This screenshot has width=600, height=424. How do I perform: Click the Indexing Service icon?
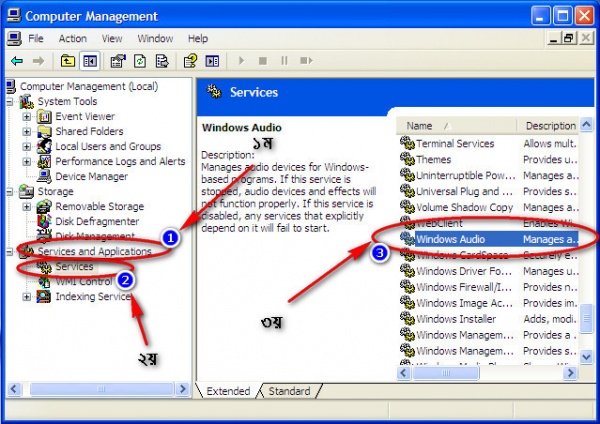pyautogui.click(x=44, y=297)
